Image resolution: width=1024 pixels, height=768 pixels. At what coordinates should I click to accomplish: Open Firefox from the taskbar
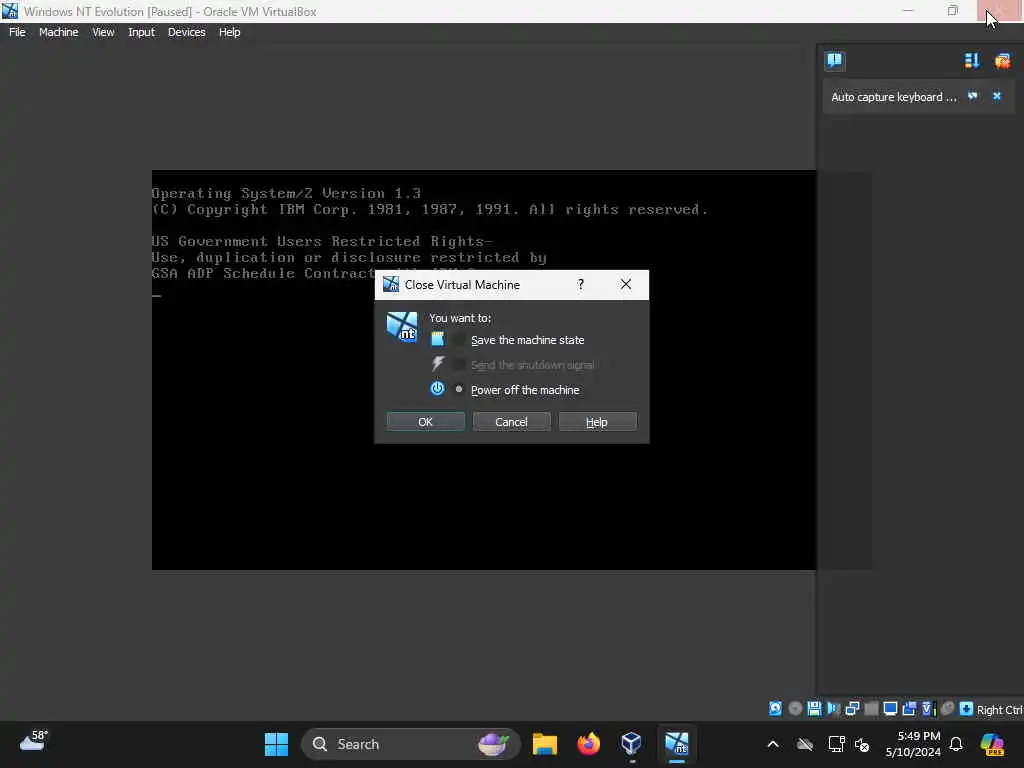coord(588,744)
